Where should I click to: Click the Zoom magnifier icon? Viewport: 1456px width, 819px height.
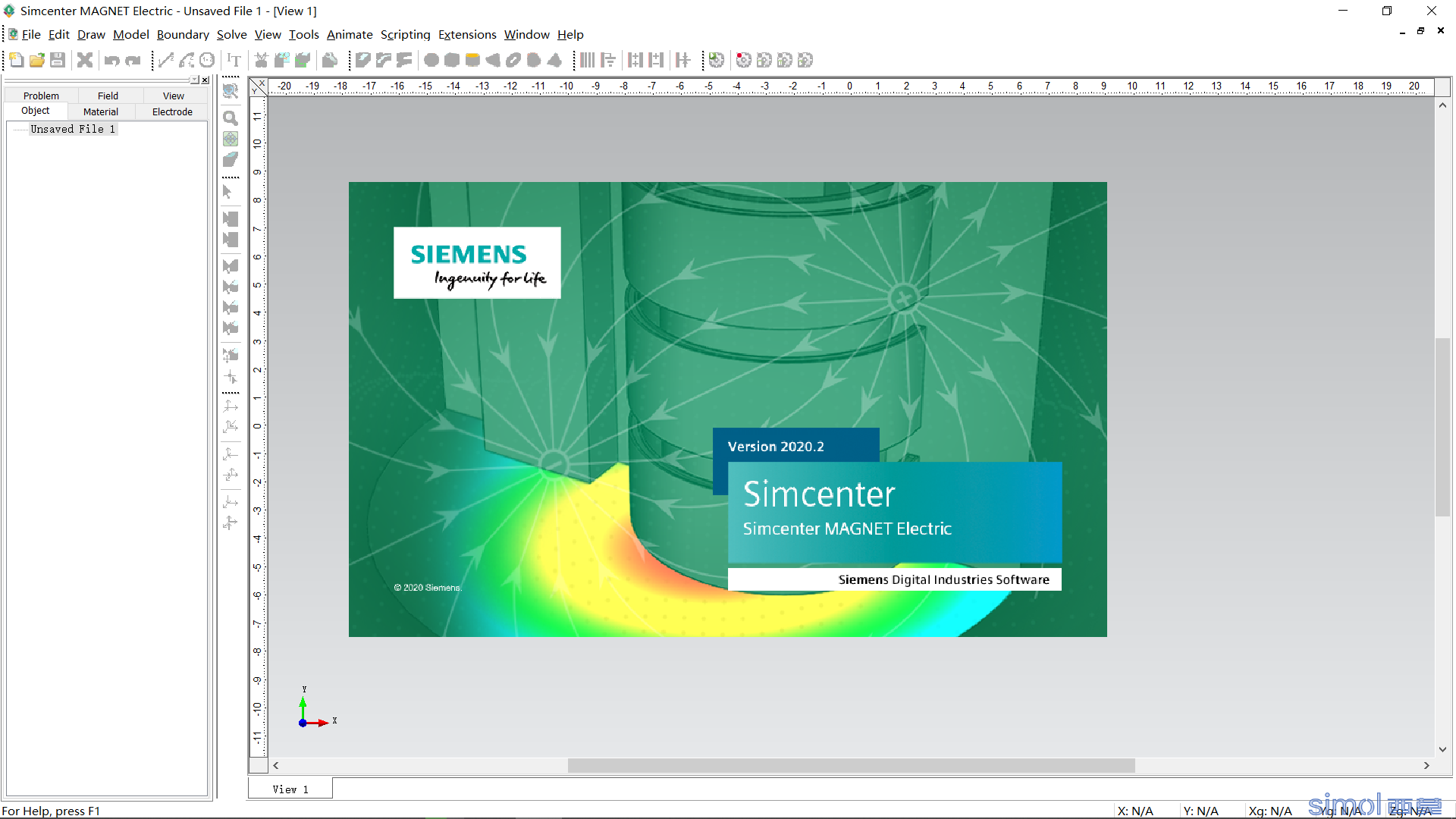(231, 118)
